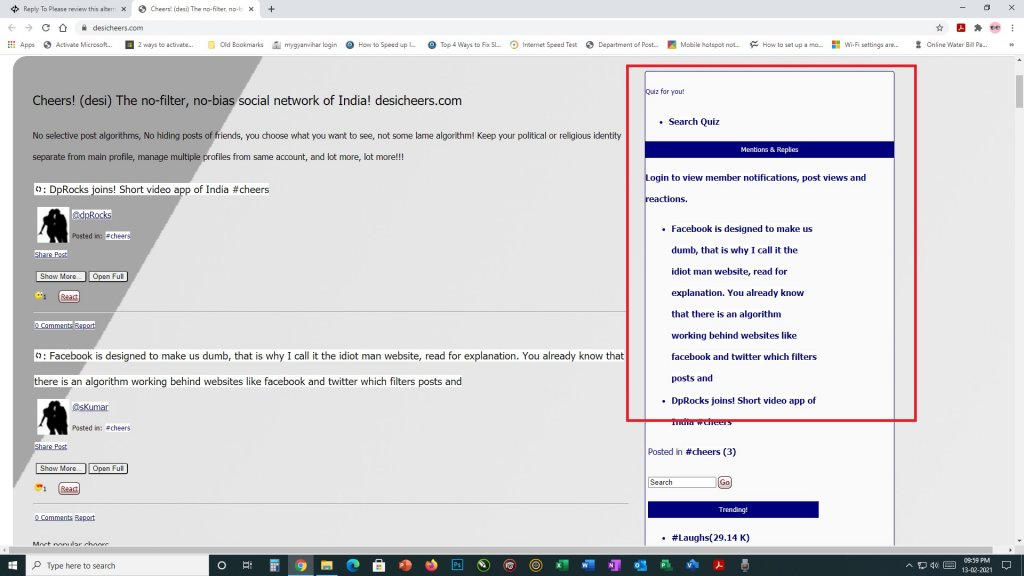Viewport: 1024px width, 576px height.
Task: Open Photoshop from taskbar
Action: (x=457, y=565)
